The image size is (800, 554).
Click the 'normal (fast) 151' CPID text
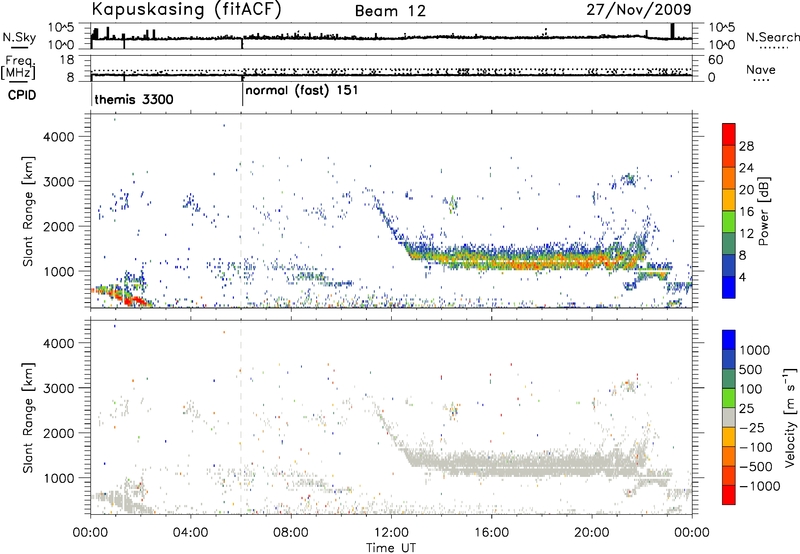pos(302,91)
